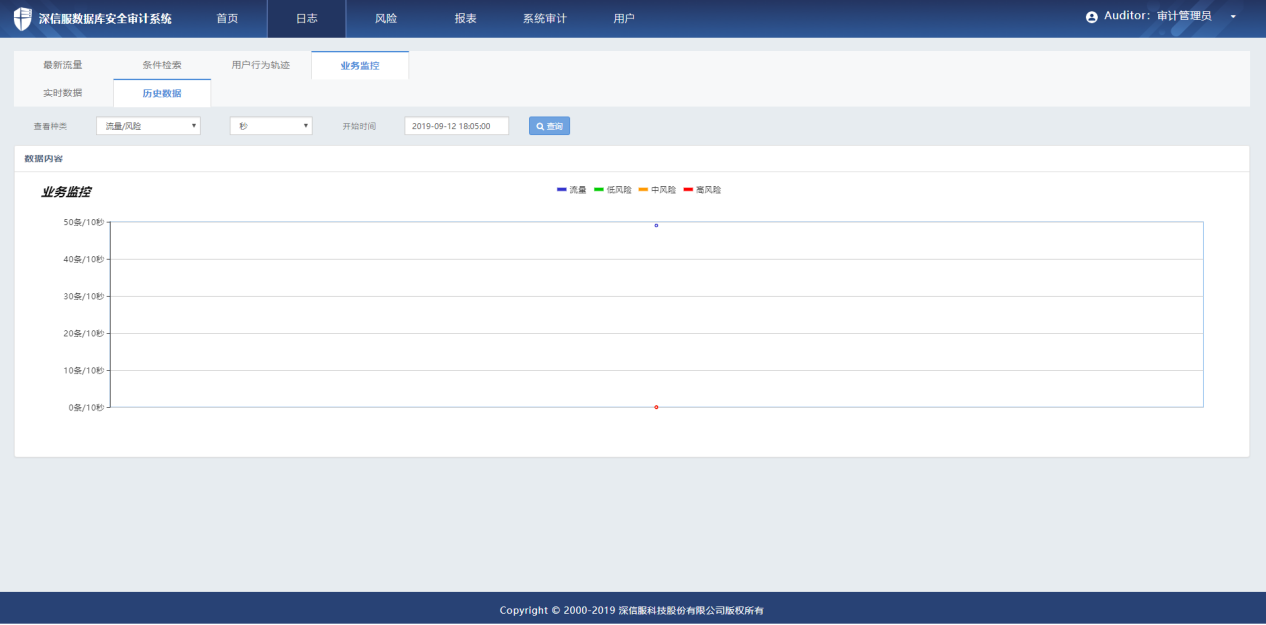Expand the Auditor account dropdown arrow
The width and height of the screenshot is (1266, 625).
[x=1233, y=17]
